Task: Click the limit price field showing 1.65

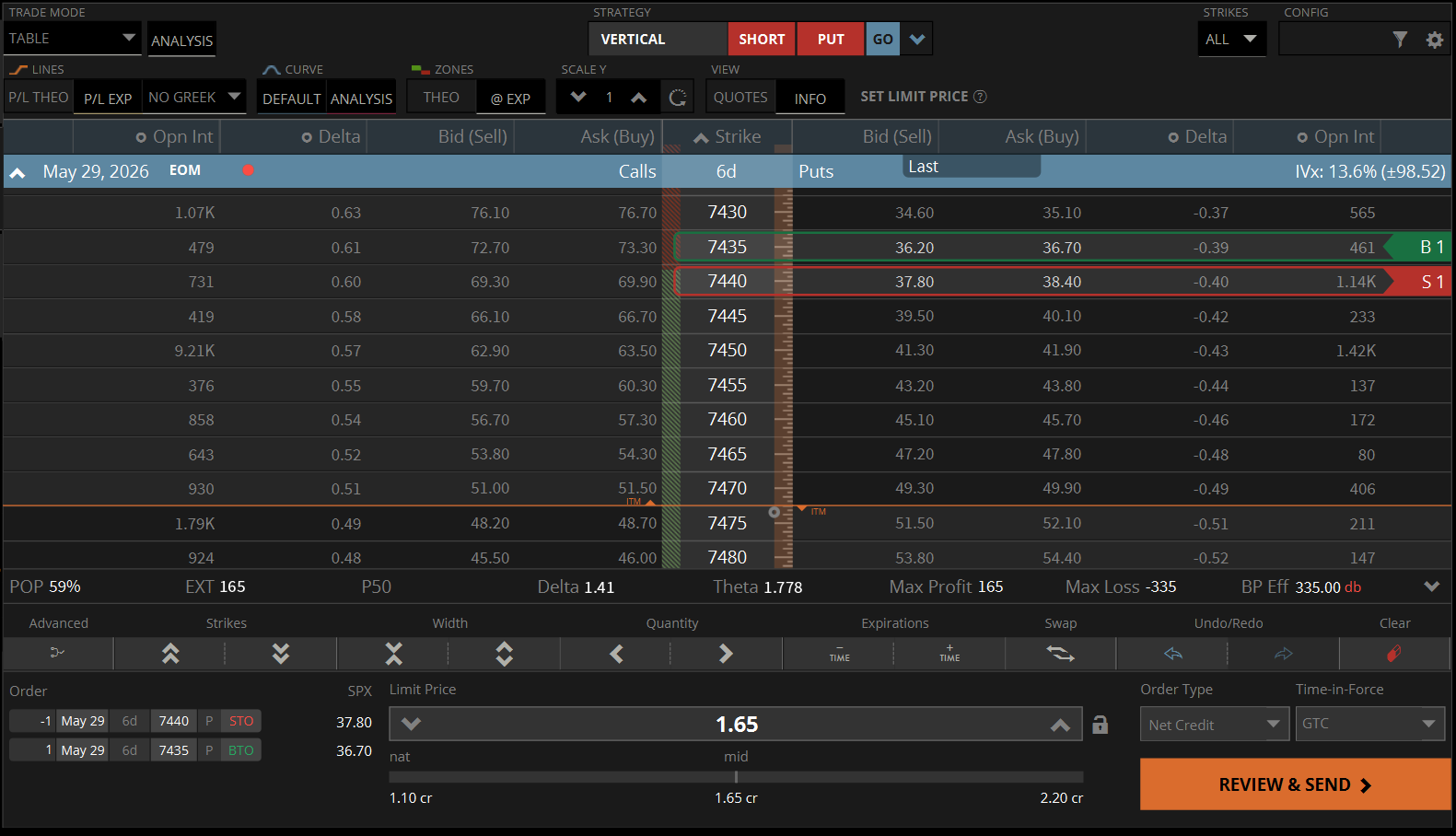Action: pyautogui.click(x=736, y=725)
